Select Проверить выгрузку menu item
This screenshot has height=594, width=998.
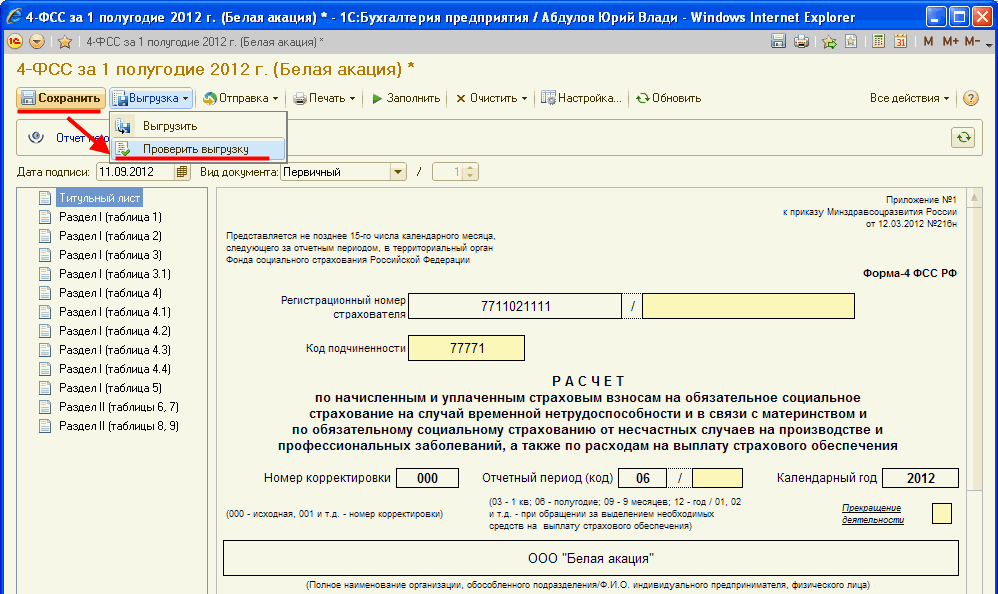click(x=198, y=149)
